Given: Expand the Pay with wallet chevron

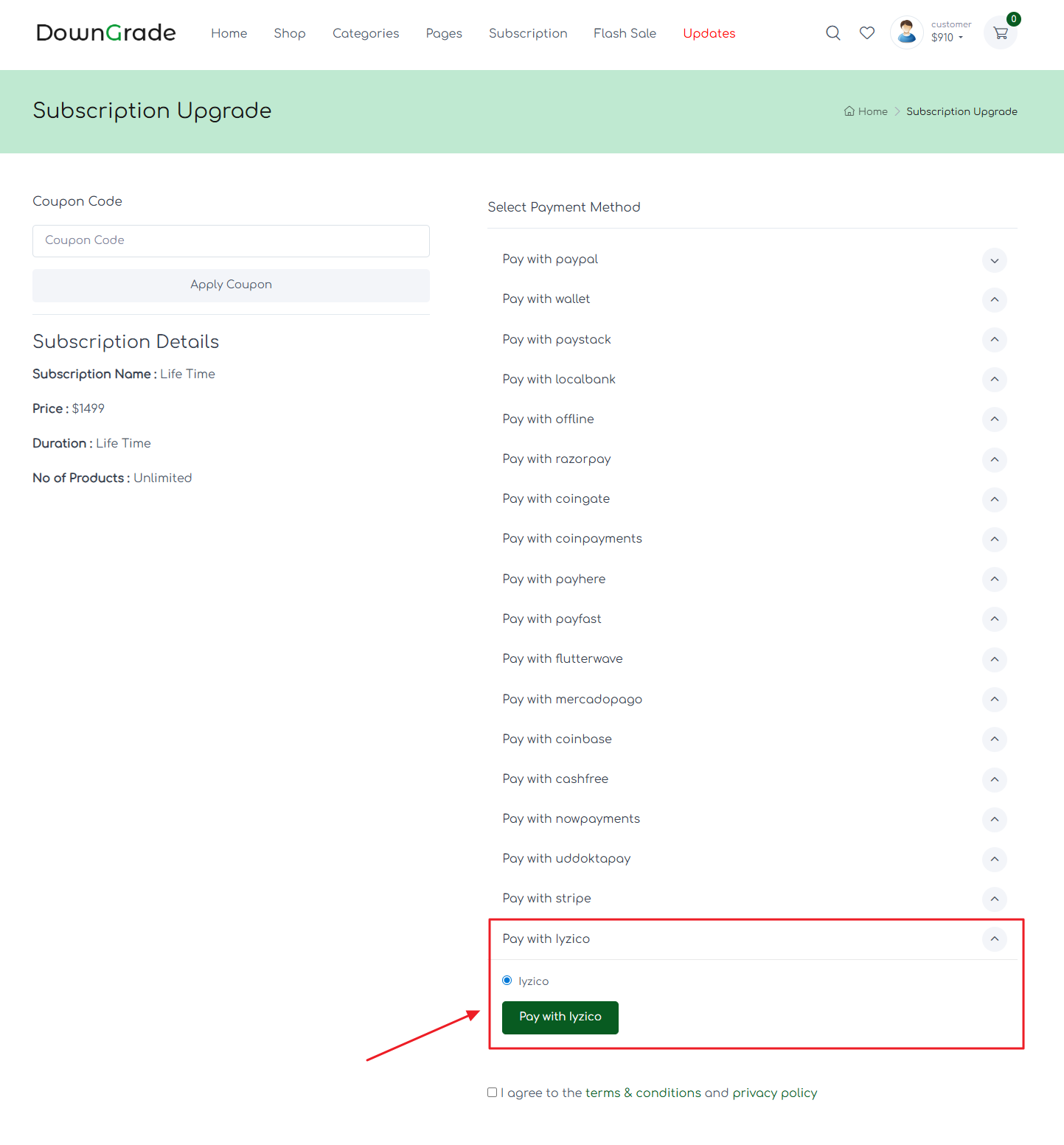Looking at the screenshot, I should pos(994,299).
